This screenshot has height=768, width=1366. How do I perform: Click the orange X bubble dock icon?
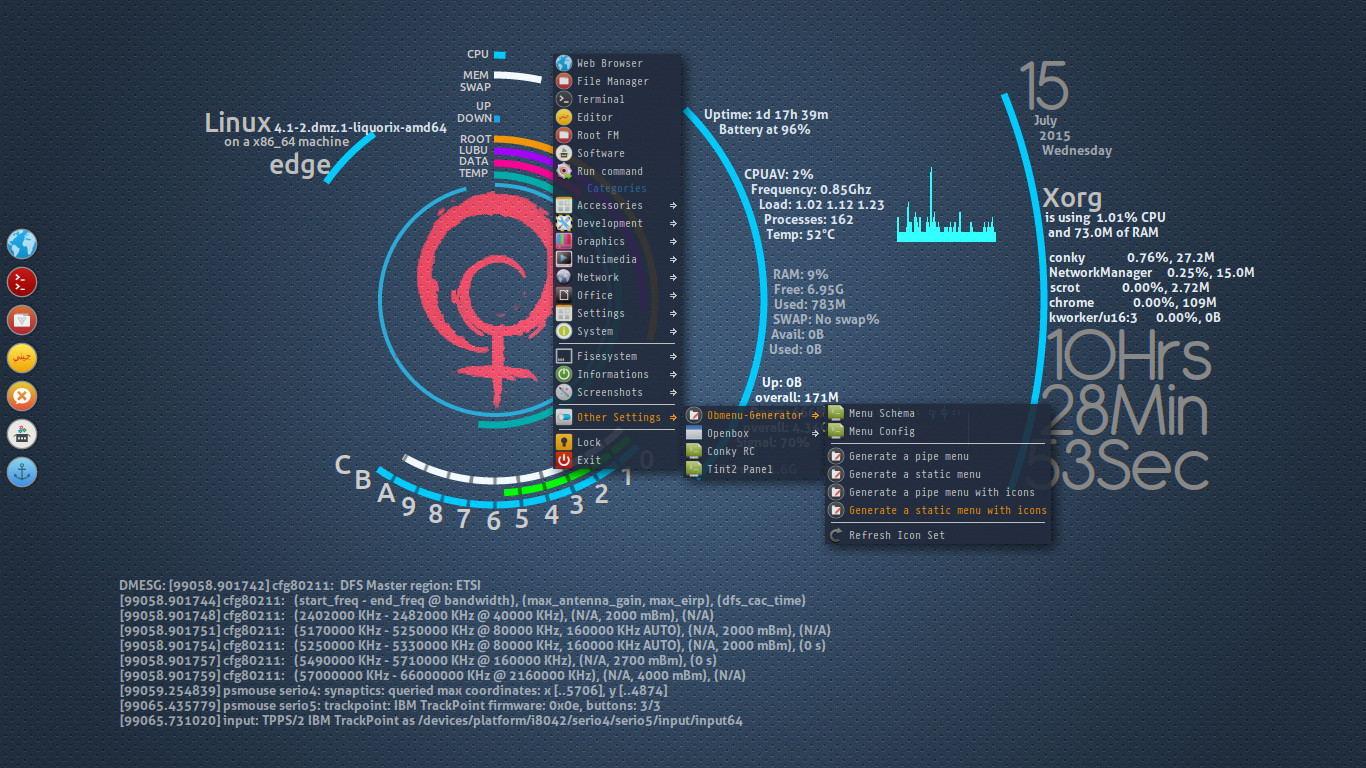[x=22, y=396]
